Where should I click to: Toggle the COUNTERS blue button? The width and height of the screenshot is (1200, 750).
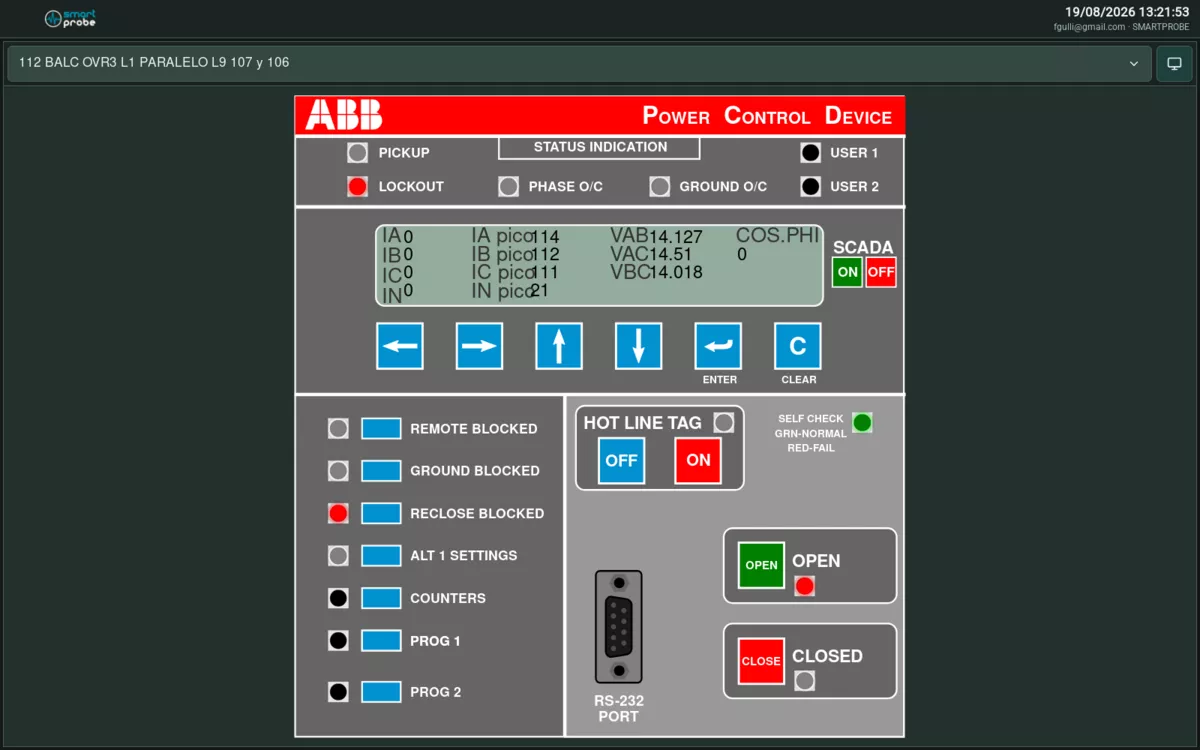pos(381,598)
